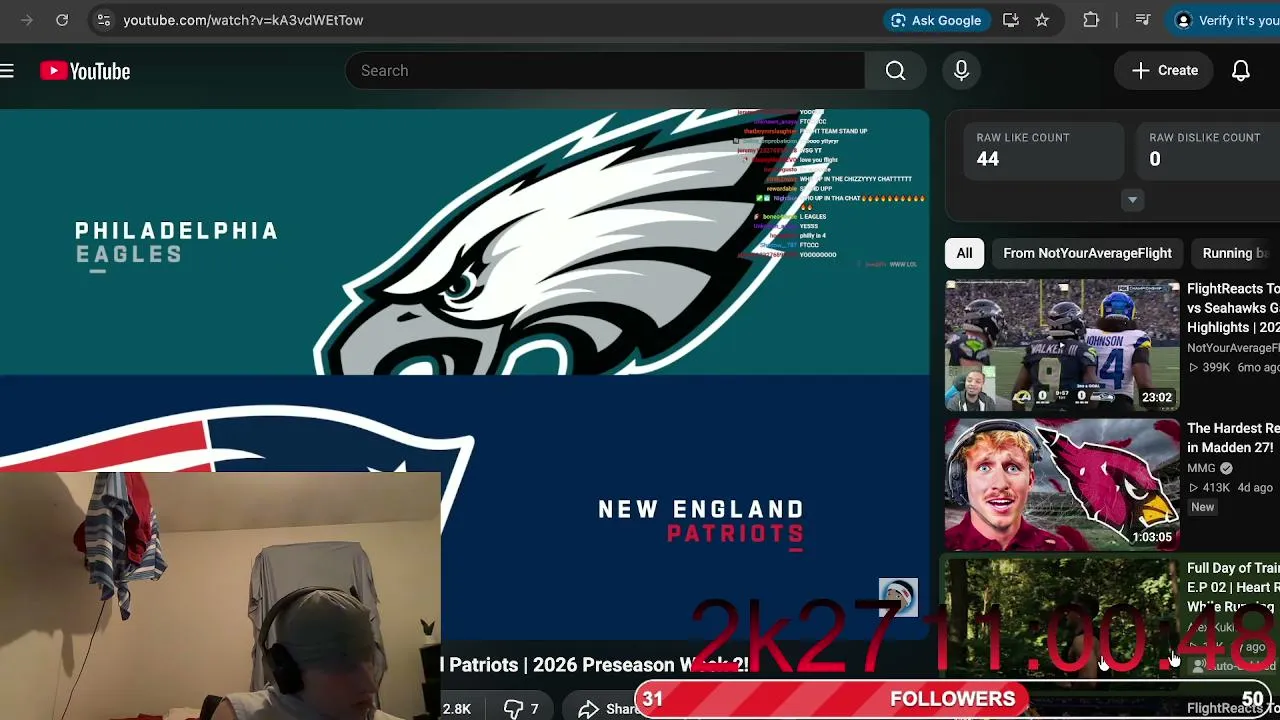This screenshot has height=720, width=1280.
Task: Click the Verify it's you profile button
Action: point(1225,20)
